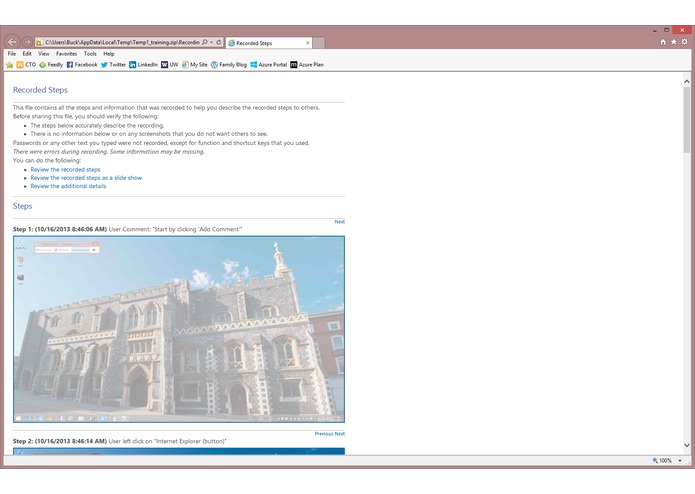Screen dimensions: 695x494
Task: Open the CTO favorites bookmark
Action: 26,65
